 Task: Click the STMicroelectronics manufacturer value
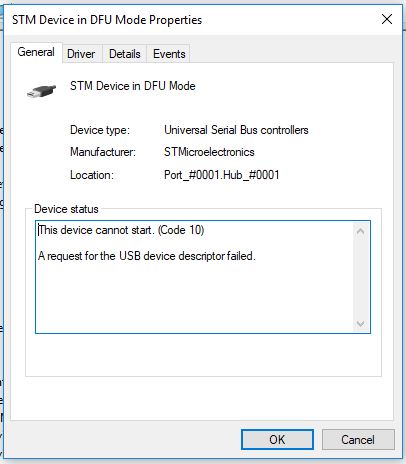(x=209, y=152)
